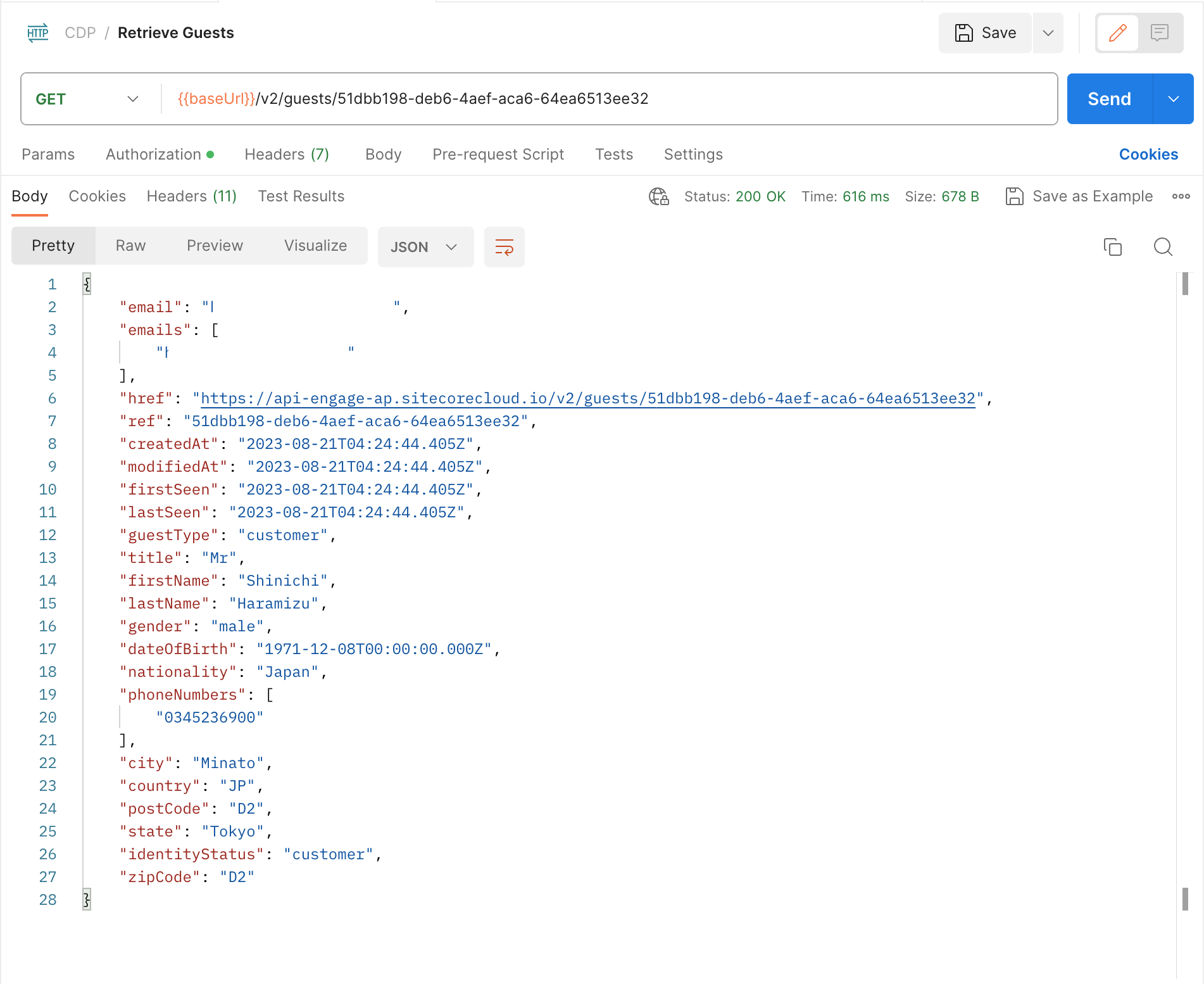Screen dimensions: 1204x984
Task: Search the response with magnifier icon
Action: pyautogui.click(x=1163, y=247)
